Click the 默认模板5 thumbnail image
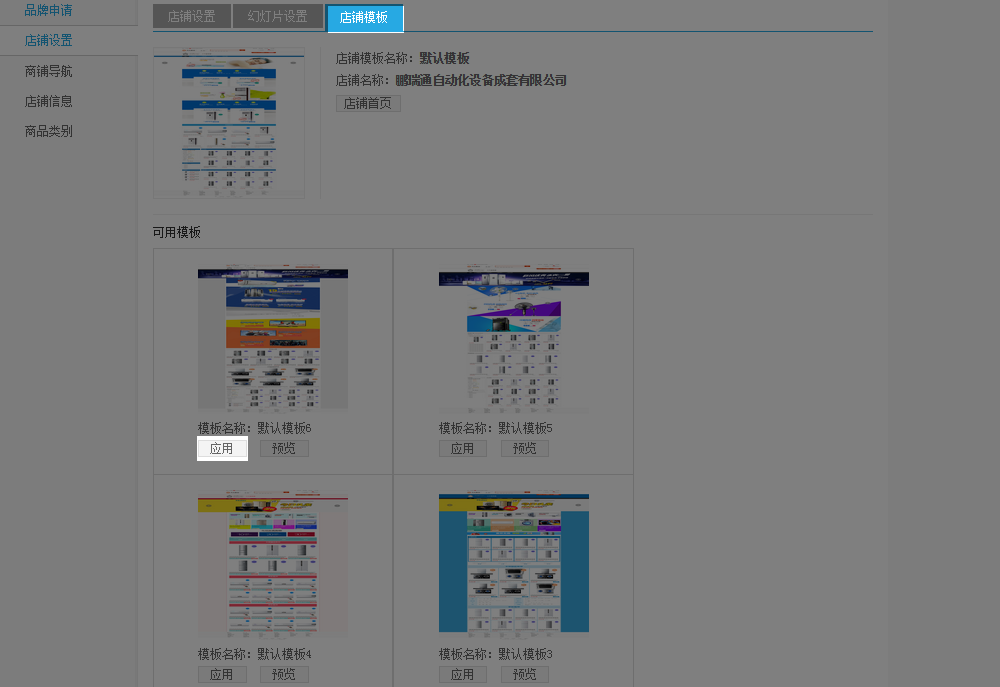The width and height of the screenshot is (1000, 687). point(514,340)
